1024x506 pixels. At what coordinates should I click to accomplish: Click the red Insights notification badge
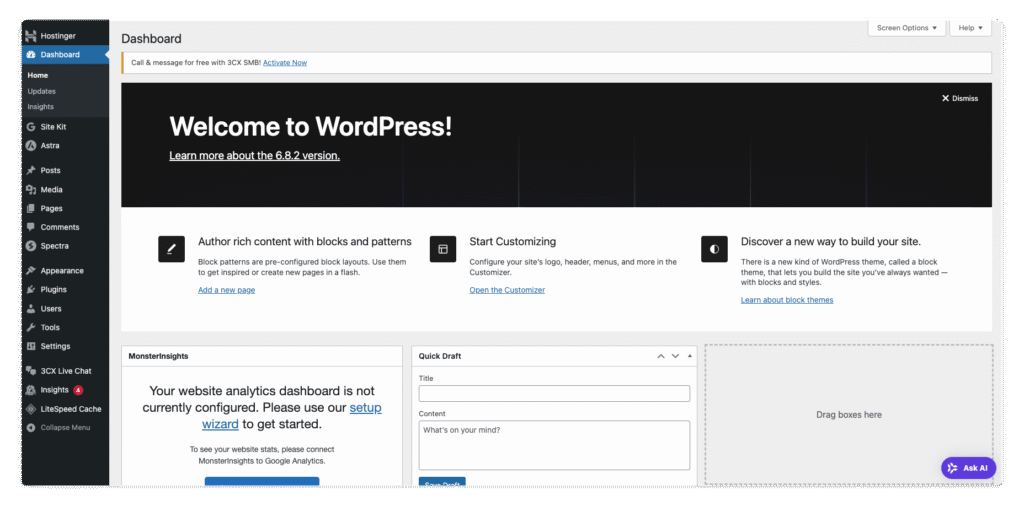[78, 390]
